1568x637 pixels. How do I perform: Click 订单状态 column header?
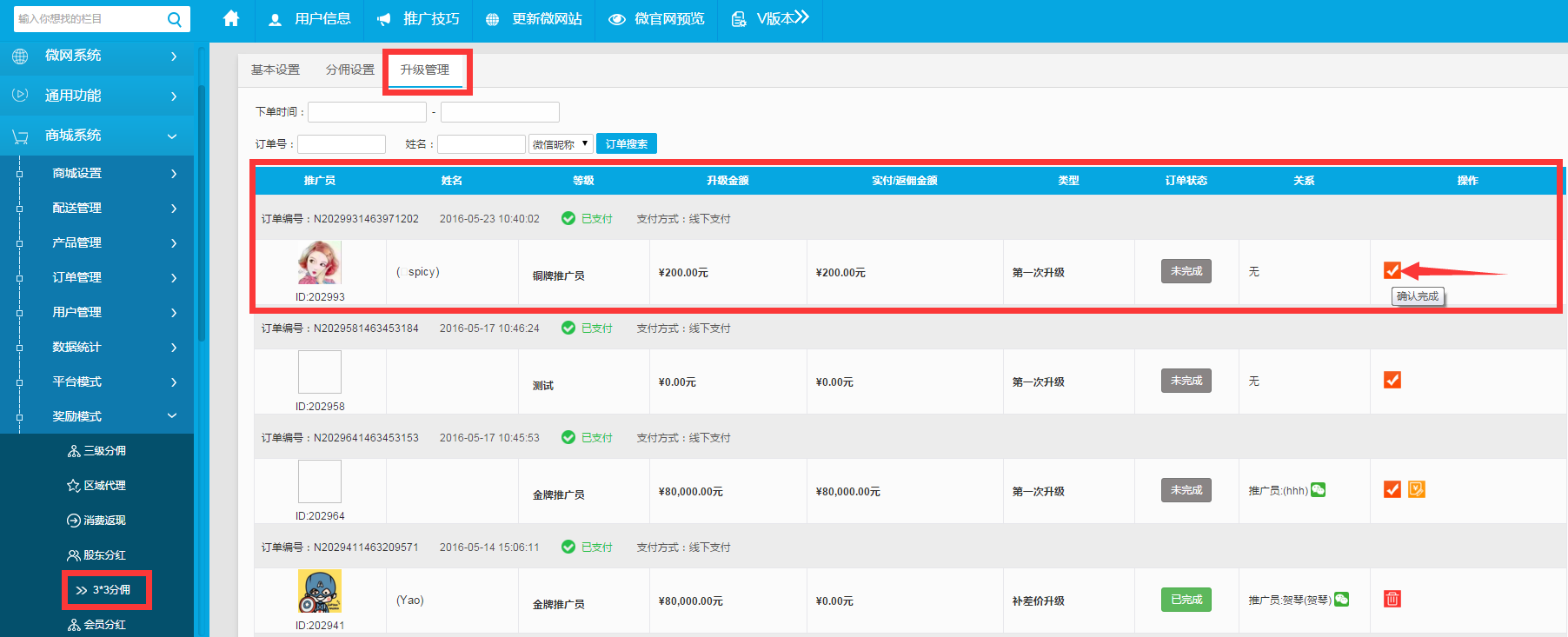tap(1186, 181)
